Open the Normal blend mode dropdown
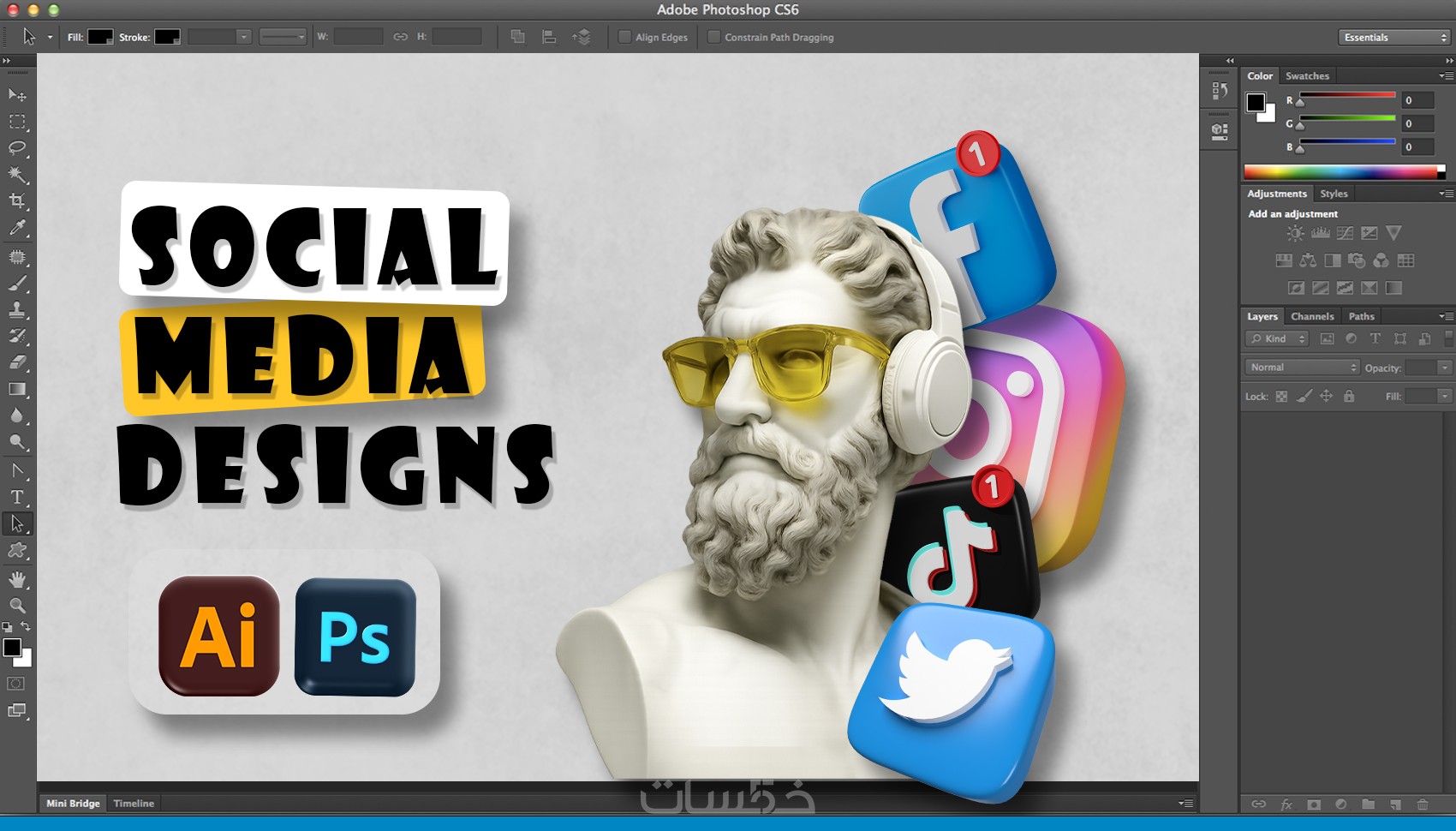Viewport: 1456px width, 831px height. [x=1302, y=368]
